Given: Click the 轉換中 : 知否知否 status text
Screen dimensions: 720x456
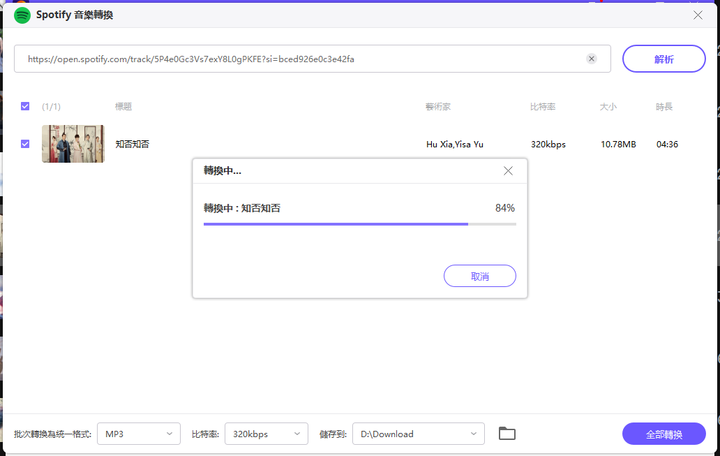Looking at the screenshot, I should (x=242, y=208).
